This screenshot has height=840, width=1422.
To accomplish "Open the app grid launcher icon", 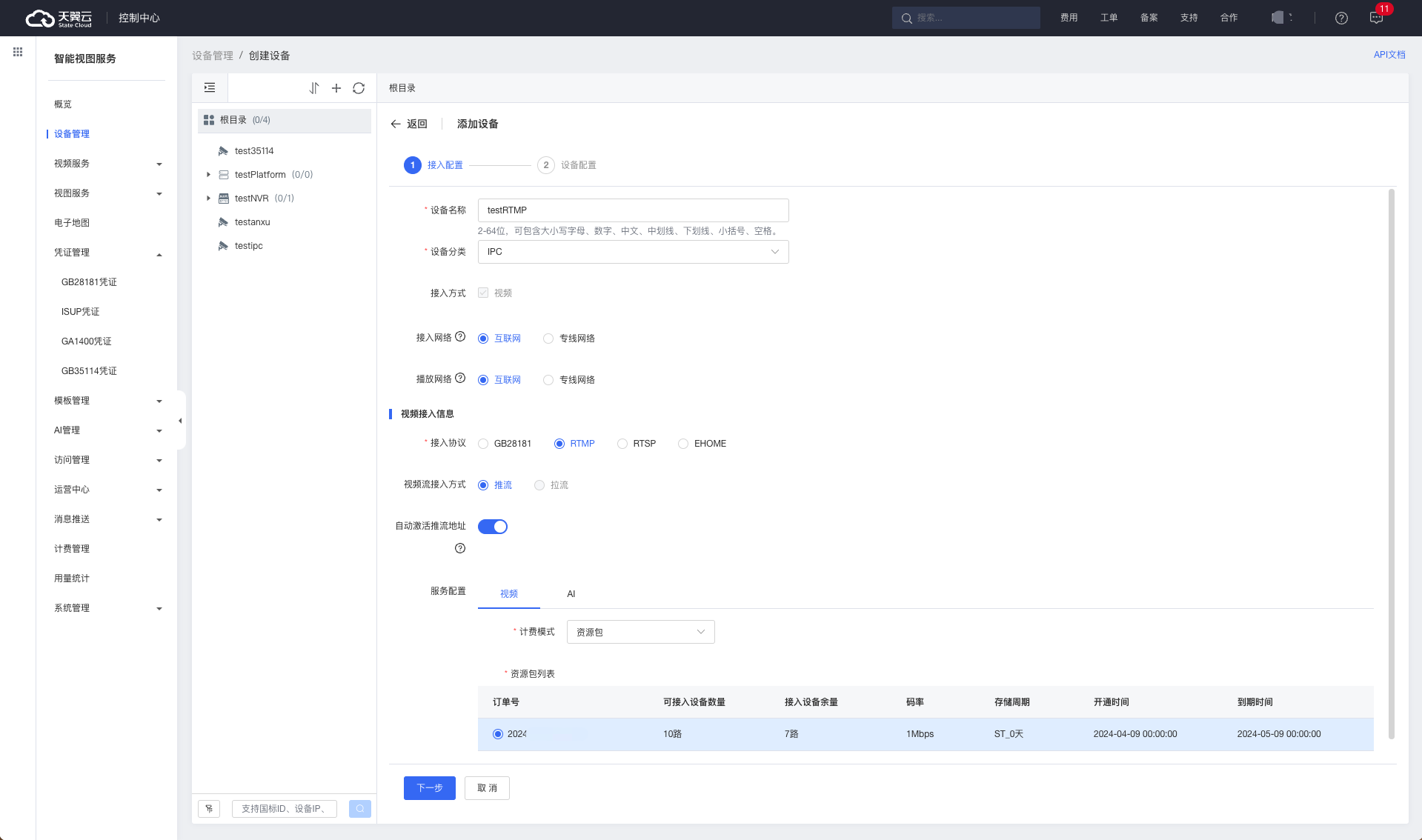I will click(x=18, y=52).
